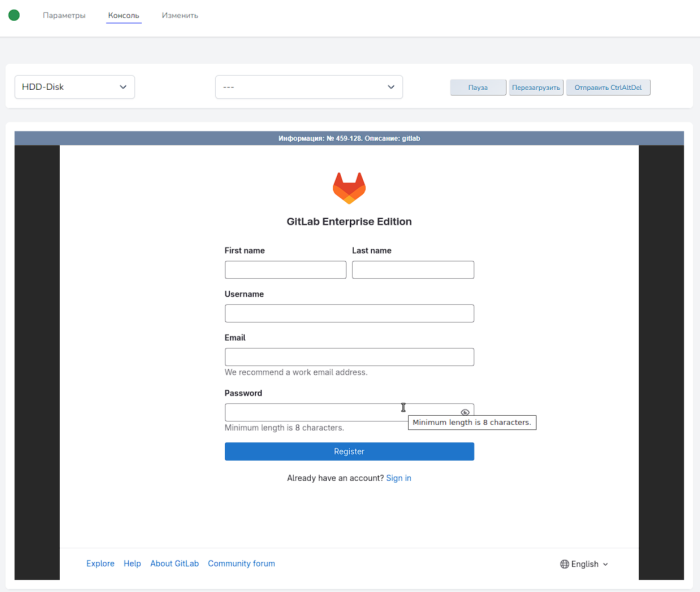Click the Перезагрузить button
This screenshot has height=592, width=700.
(536, 88)
